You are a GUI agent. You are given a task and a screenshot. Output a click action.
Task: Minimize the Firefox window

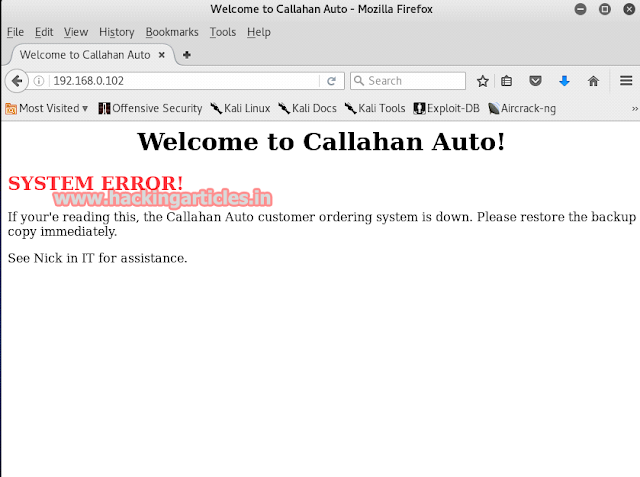tap(580, 9)
